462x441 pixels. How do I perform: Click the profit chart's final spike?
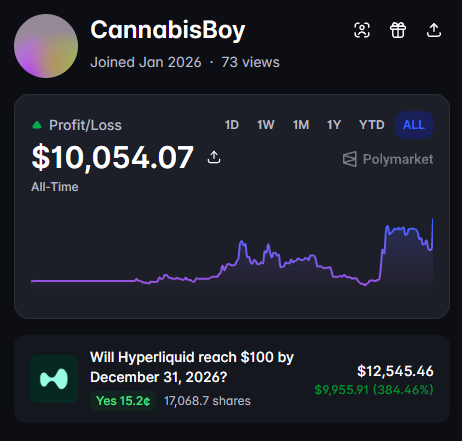pyautogui.click(x=432, y=233)
